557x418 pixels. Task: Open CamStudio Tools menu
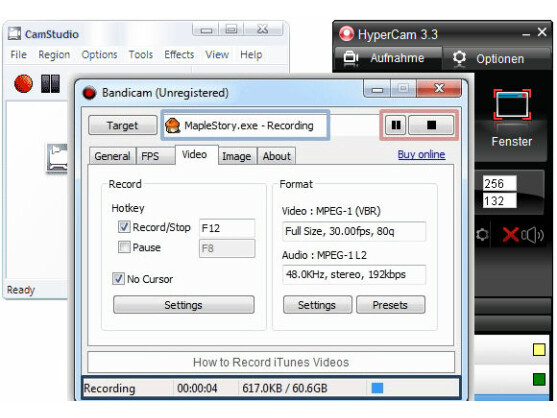(x=141, y=55)
